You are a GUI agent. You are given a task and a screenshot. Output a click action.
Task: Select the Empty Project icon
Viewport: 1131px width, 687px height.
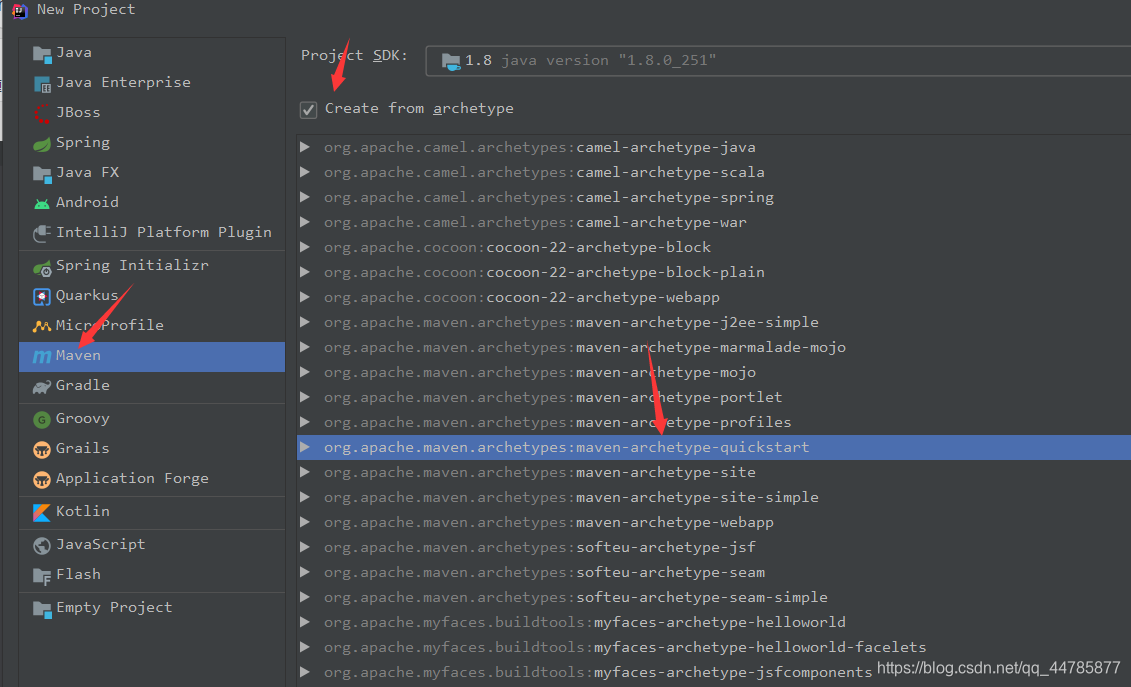coord(42,609)
